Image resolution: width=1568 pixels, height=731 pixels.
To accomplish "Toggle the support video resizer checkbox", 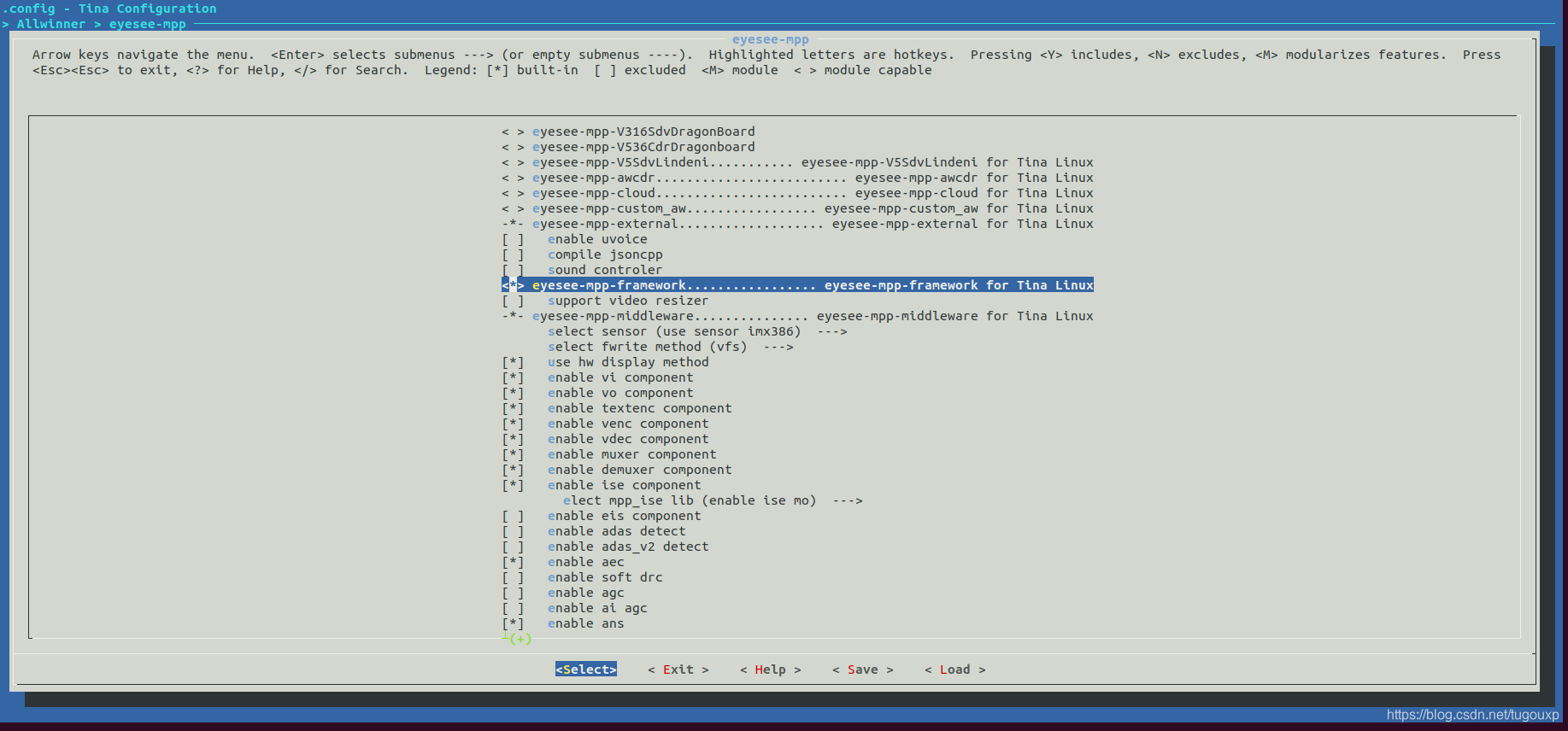I will (513, 301).
